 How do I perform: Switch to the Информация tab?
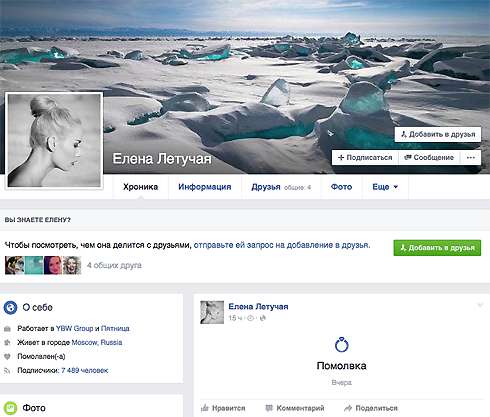click(x=205, y=187)
